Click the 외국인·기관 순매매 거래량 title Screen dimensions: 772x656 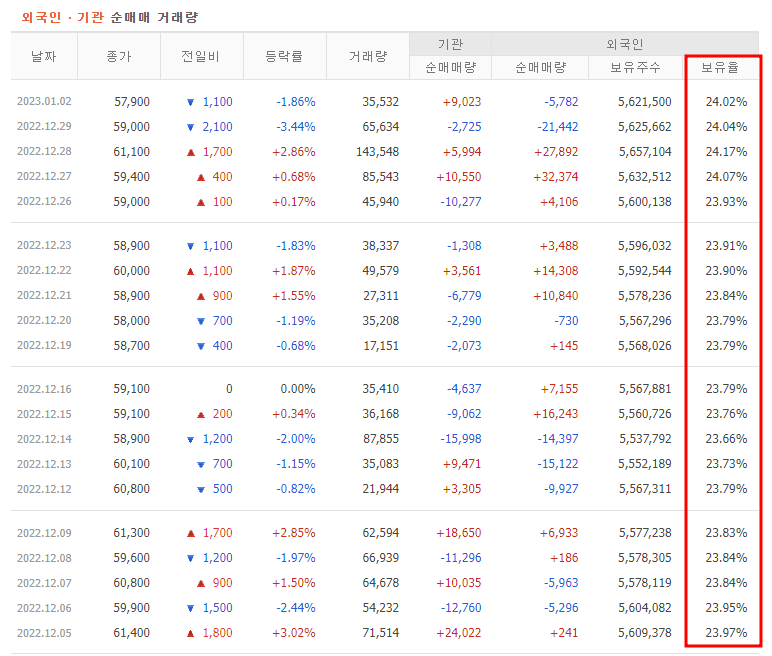pyautogui.click(x=110, y=18)
